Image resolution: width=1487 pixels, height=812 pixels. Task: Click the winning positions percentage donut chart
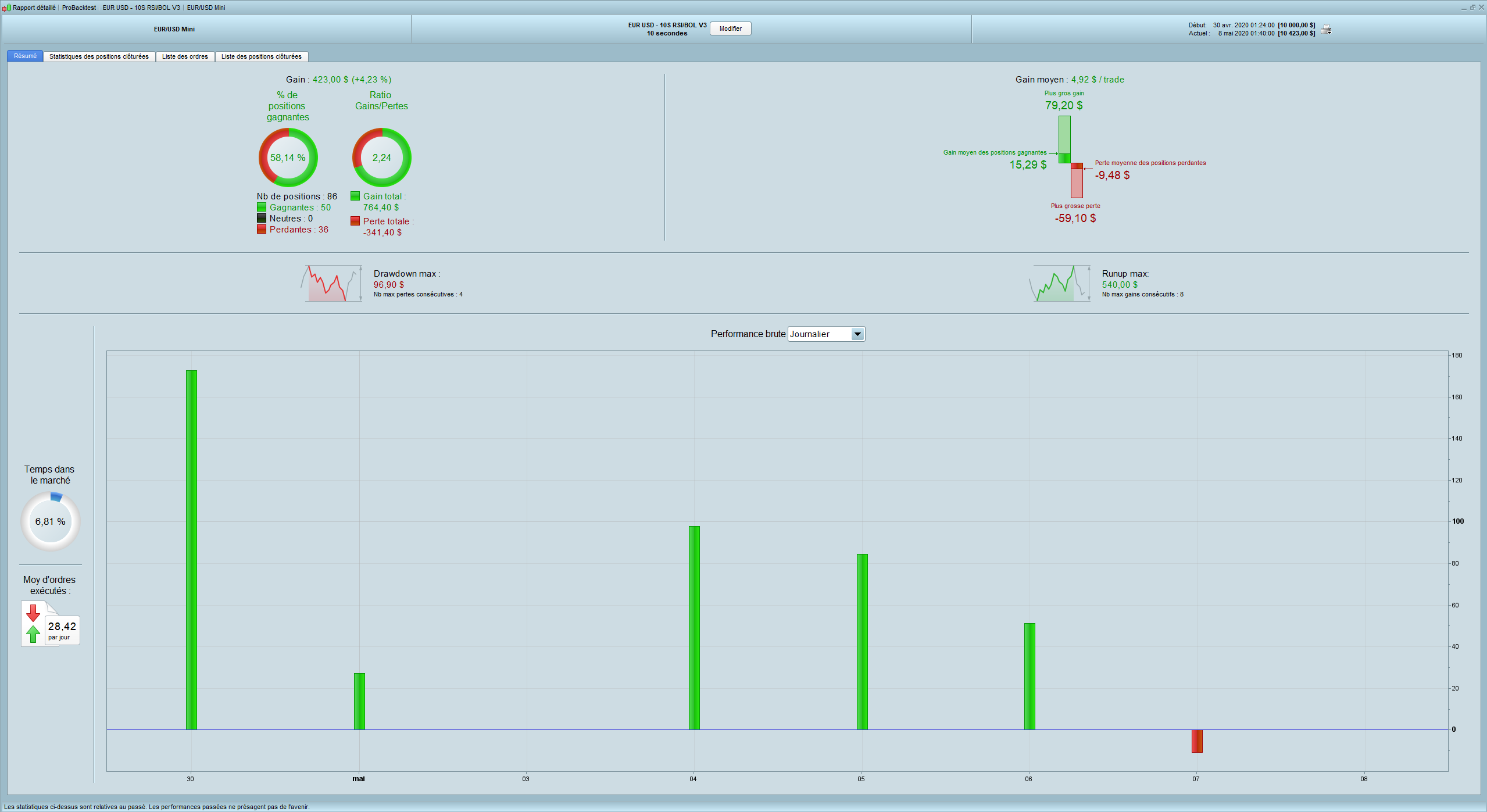coord(288,158)
